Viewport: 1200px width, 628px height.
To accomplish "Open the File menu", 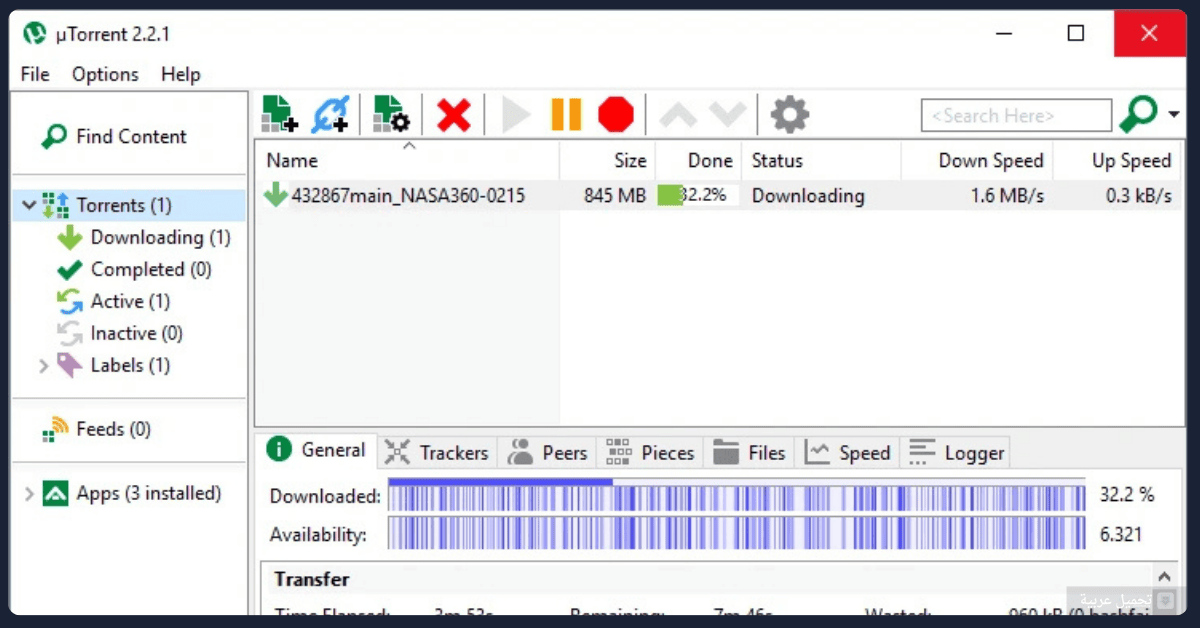I will click(x=35, y=74).
